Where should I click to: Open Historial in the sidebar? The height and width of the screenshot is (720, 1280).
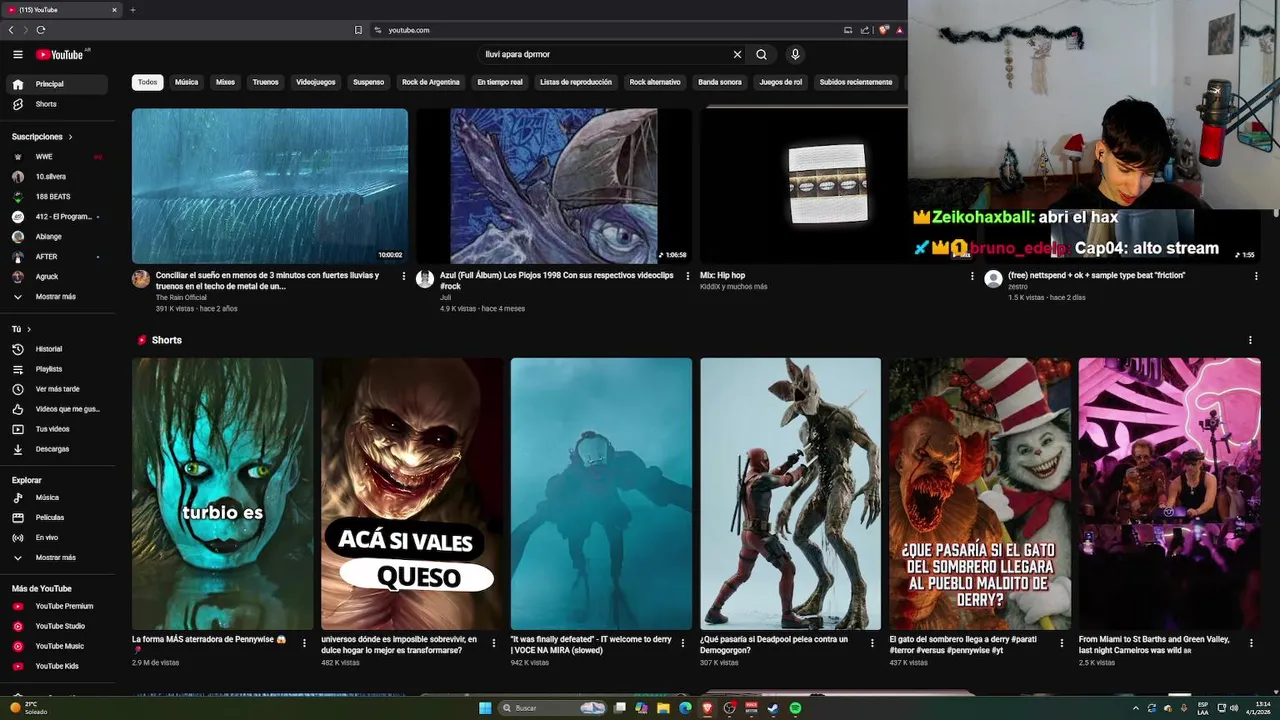click(56, 349)
